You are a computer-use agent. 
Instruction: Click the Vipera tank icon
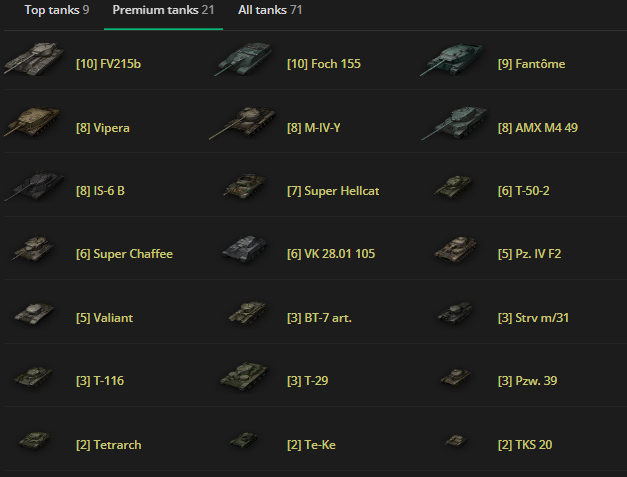pos(33,122)
